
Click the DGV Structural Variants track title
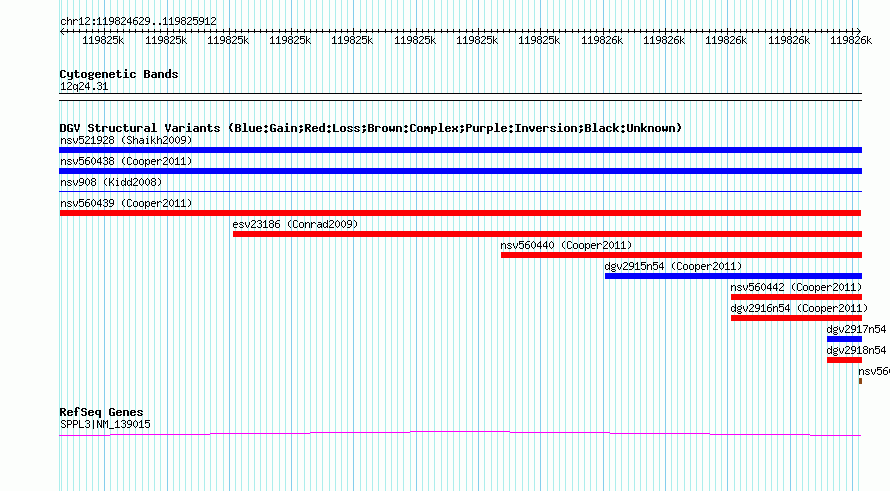[371, 128]
